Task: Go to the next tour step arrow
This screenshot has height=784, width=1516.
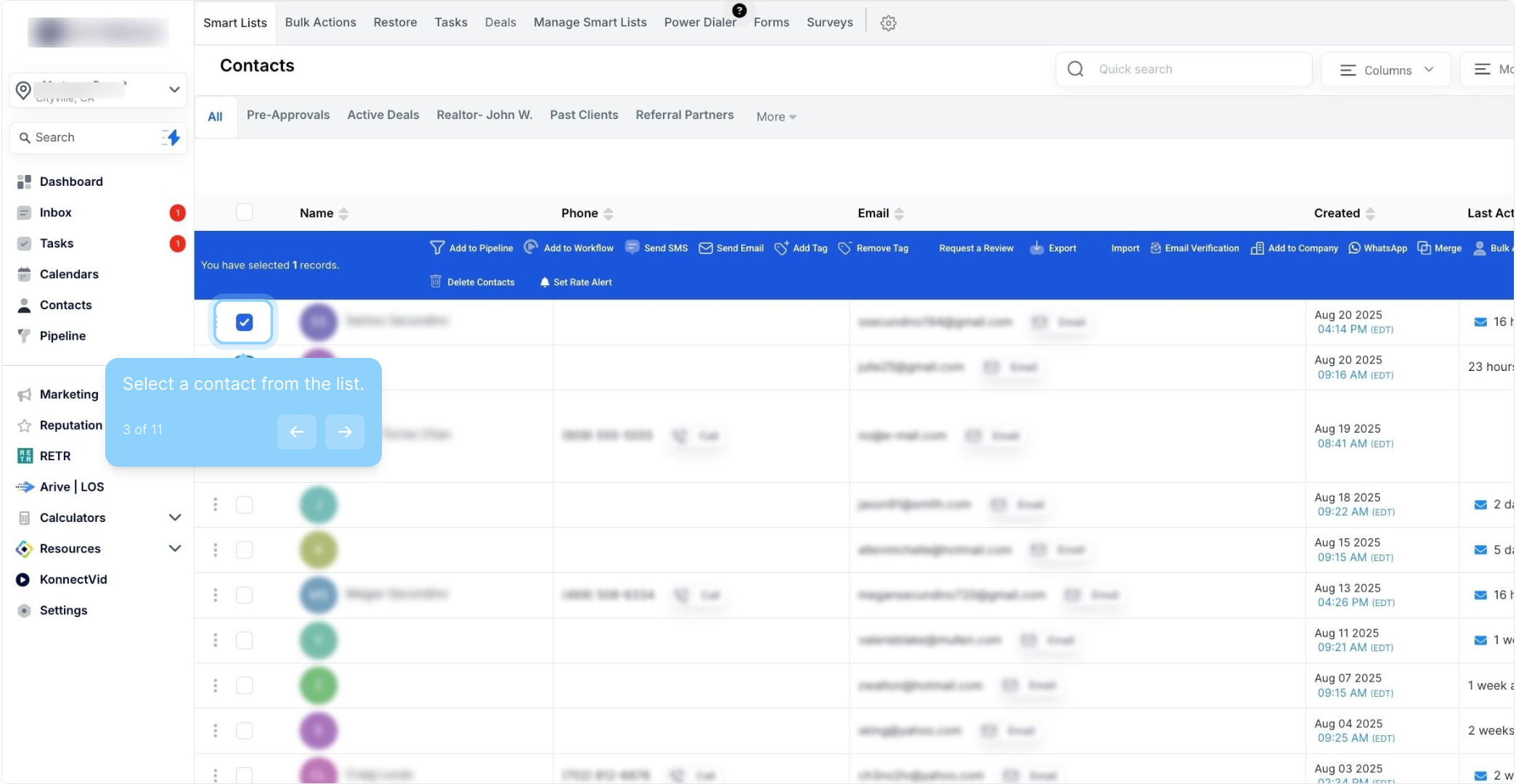Action: [x=344, y=432]
